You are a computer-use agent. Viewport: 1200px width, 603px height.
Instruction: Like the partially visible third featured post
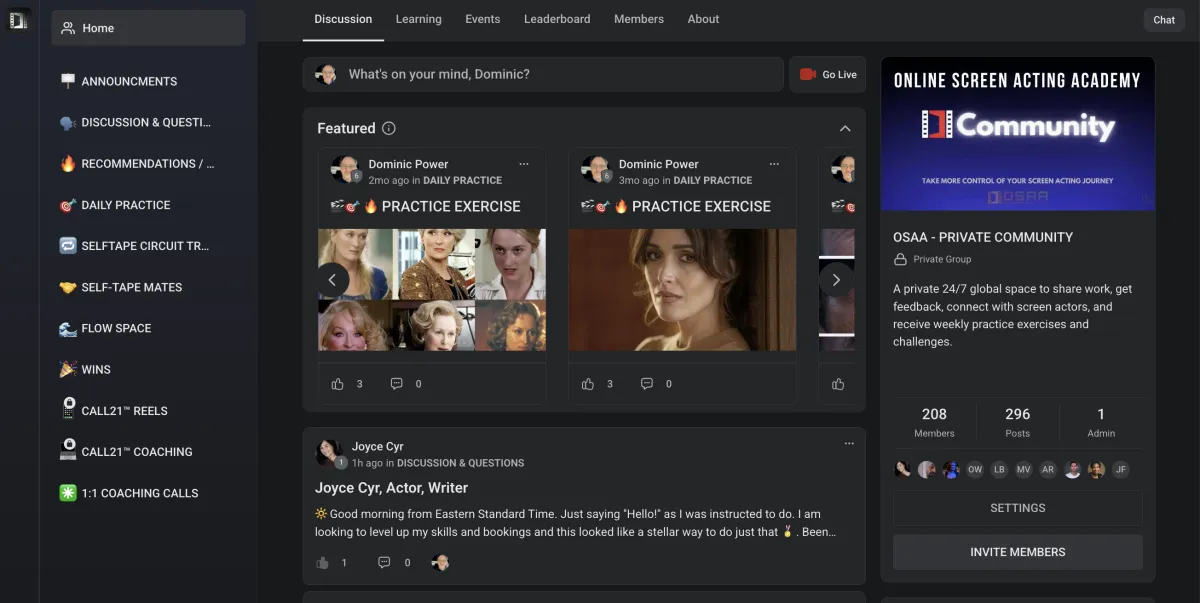click(x=838, y=384)
